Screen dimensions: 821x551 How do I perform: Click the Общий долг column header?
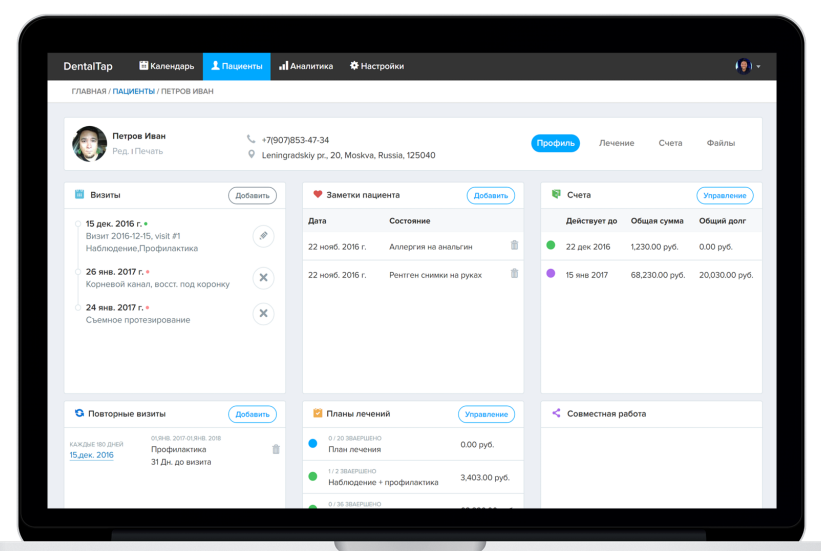point(723,221)
